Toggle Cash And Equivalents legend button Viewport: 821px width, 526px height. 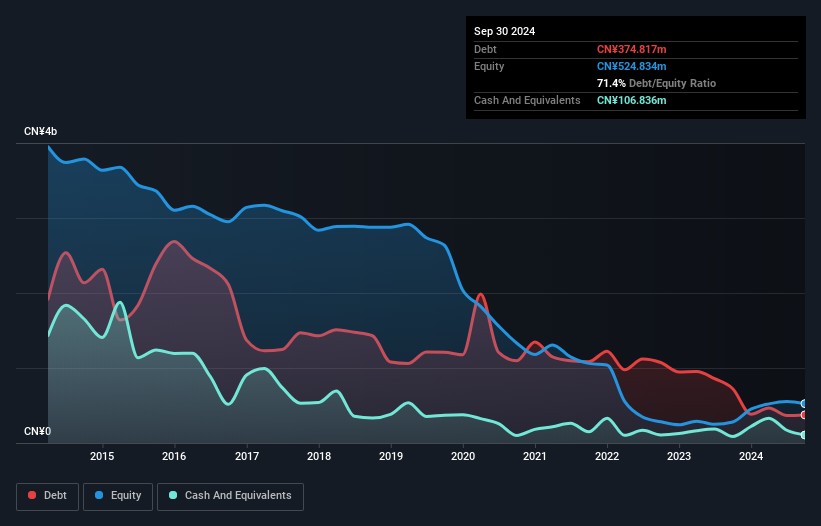230,496
